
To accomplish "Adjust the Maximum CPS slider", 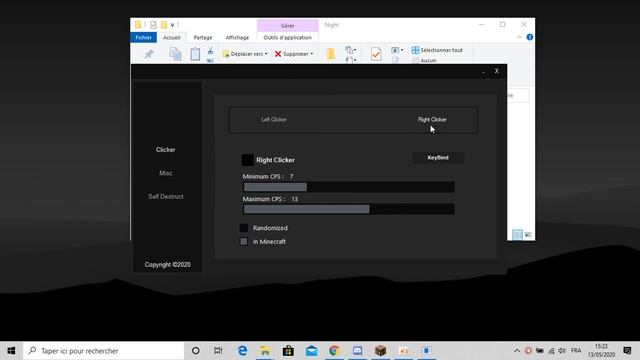I will point(349,209).
